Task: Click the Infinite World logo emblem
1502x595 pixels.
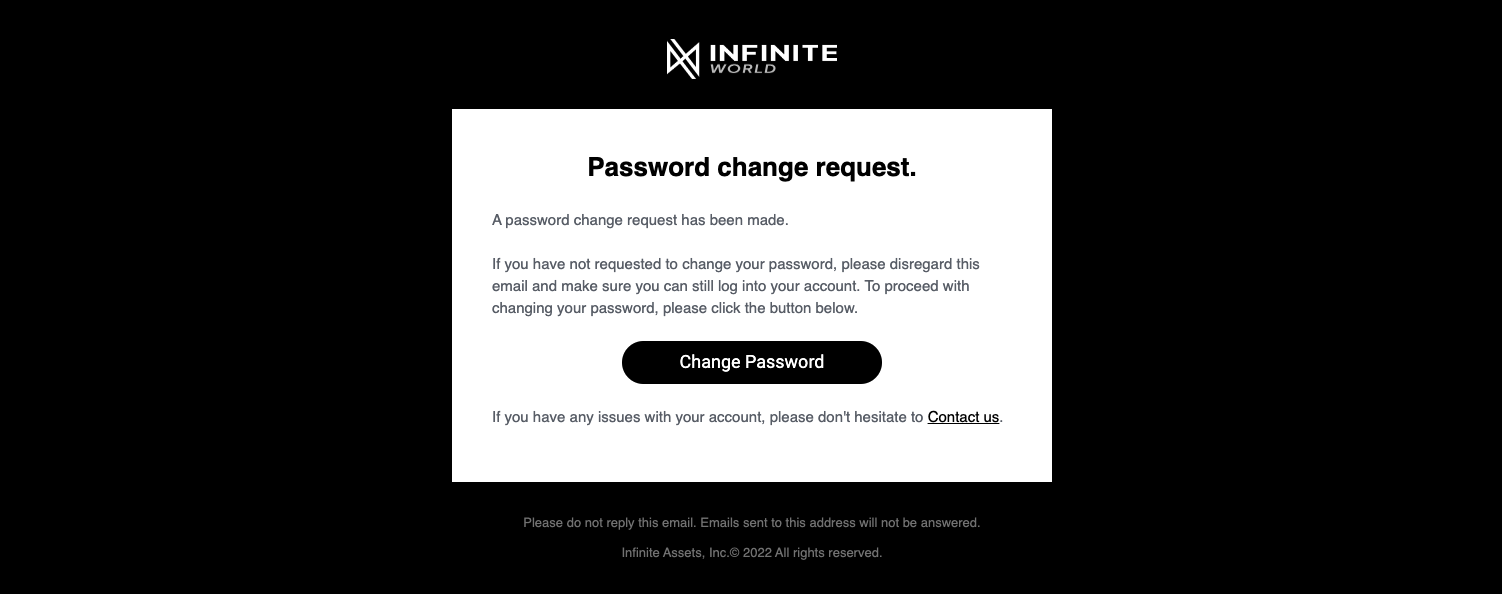Action: pyautogui.click(x=683, y=58)
